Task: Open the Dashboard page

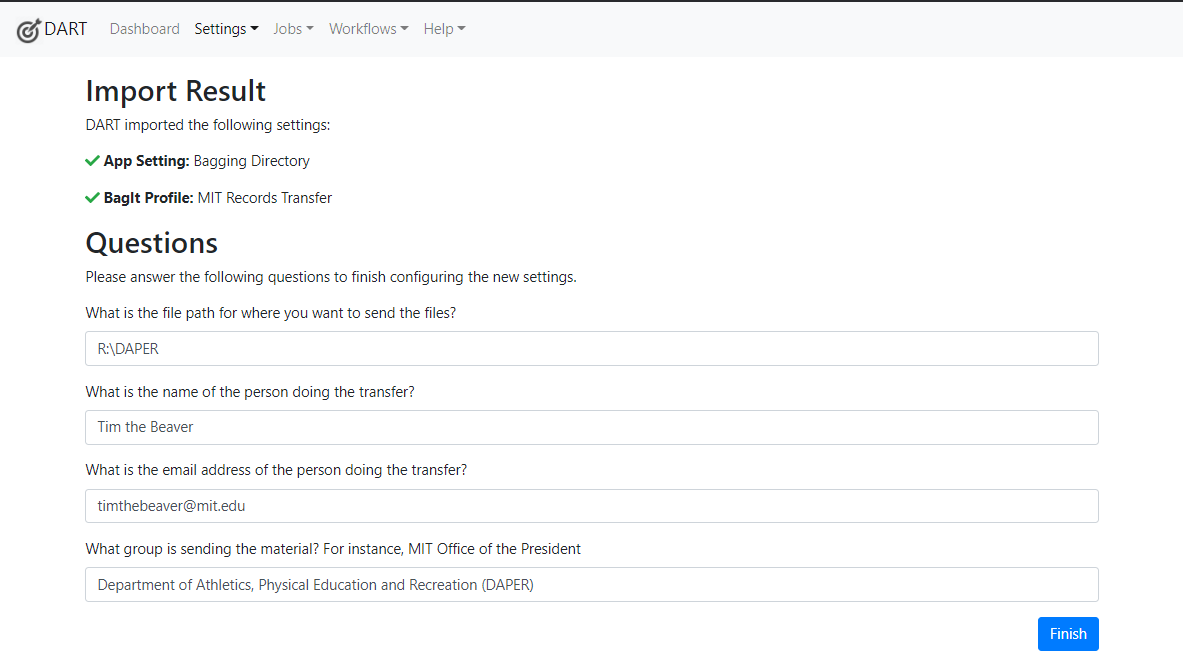Action: click(x=144, y=29)
